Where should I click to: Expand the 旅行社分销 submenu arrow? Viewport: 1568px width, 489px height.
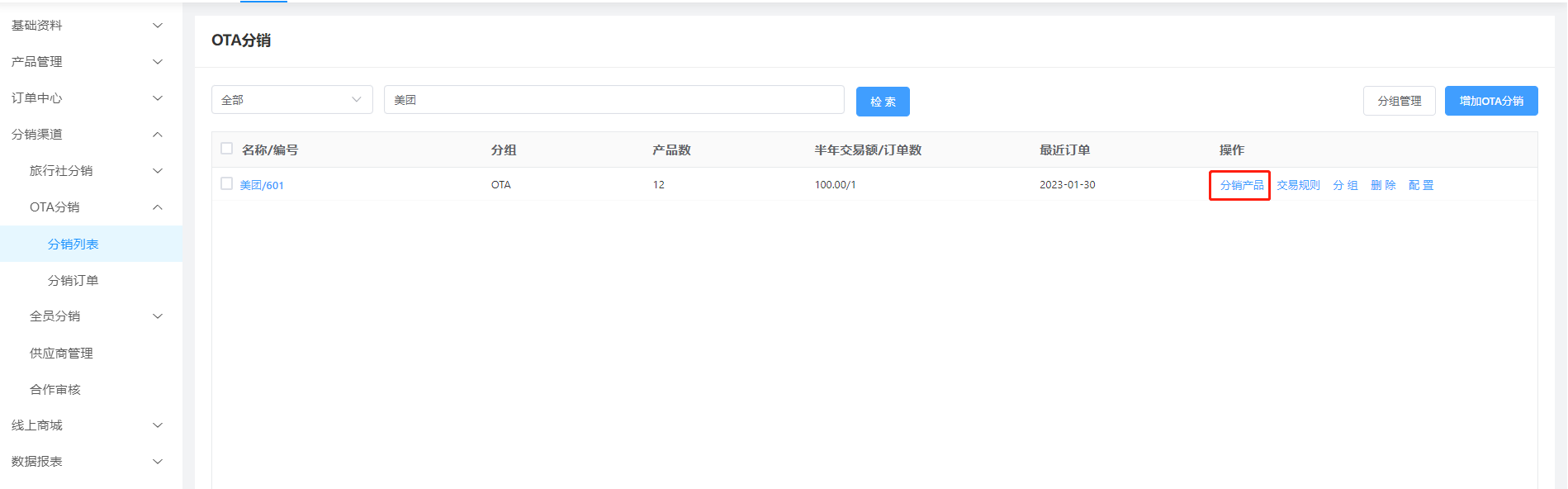pyautogui.click(x=158, y=171)
